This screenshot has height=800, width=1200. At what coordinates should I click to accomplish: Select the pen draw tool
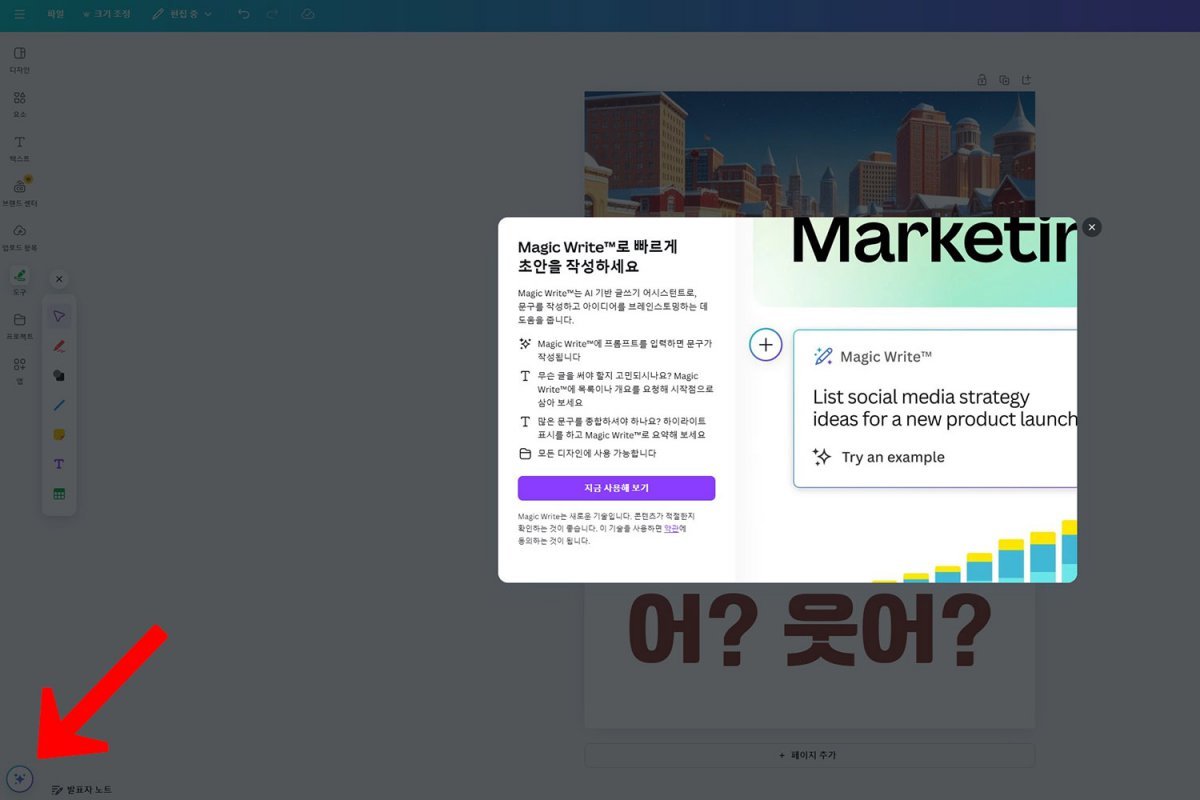point(59,346)
